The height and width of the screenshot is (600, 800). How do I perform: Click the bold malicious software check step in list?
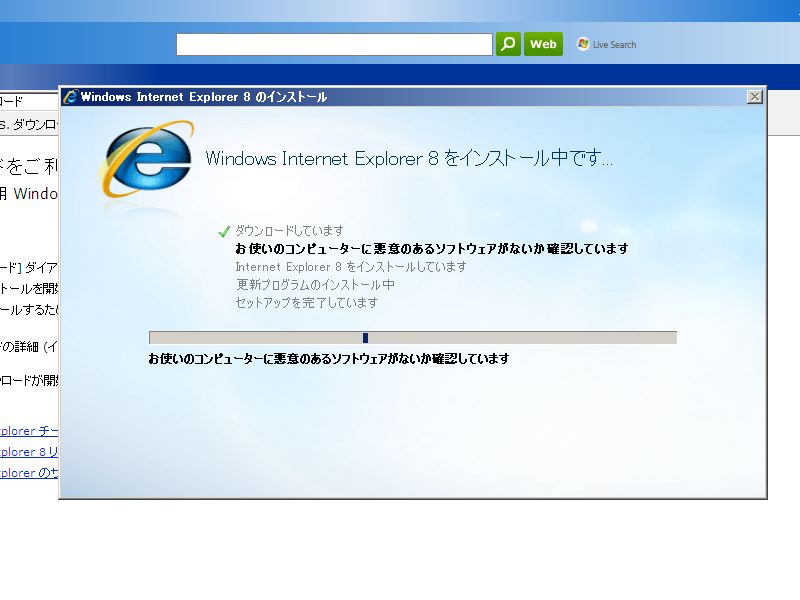431,249
